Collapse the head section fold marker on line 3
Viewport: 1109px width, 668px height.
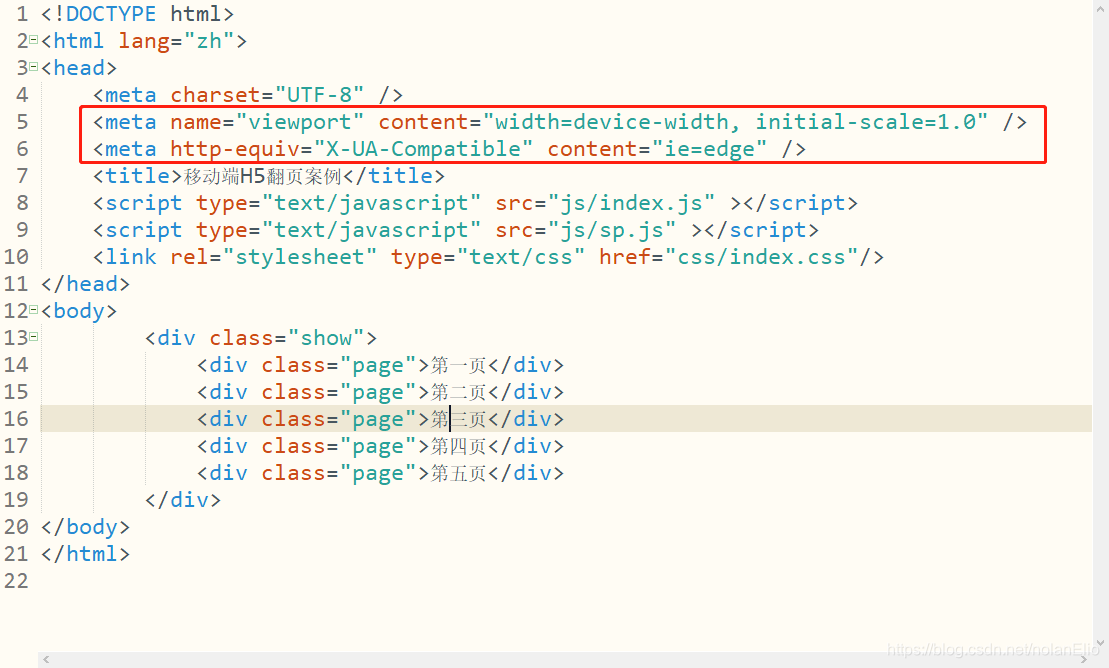(33, 67)
